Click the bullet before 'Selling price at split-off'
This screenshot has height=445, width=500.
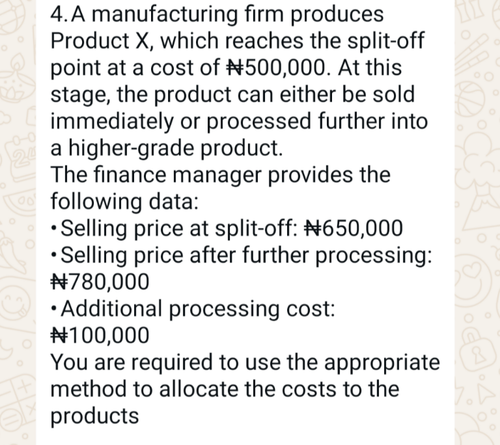tap(54, 229)
